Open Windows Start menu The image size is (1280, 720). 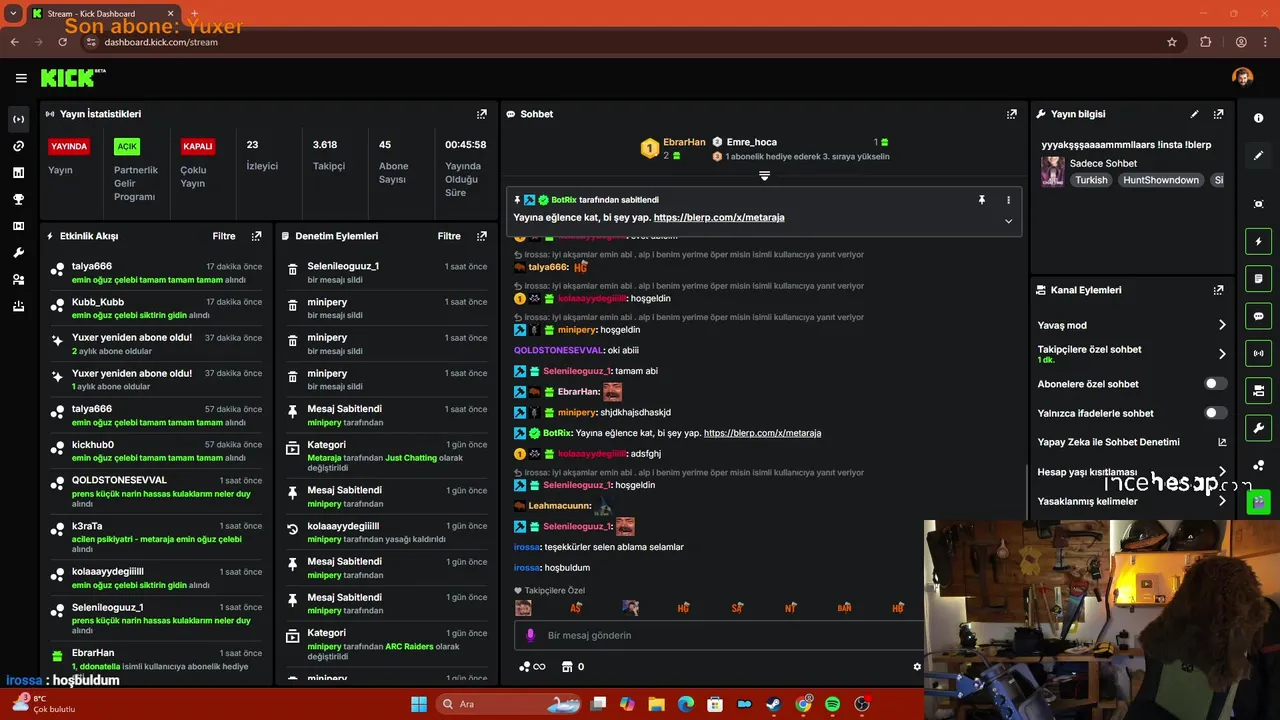419,704
